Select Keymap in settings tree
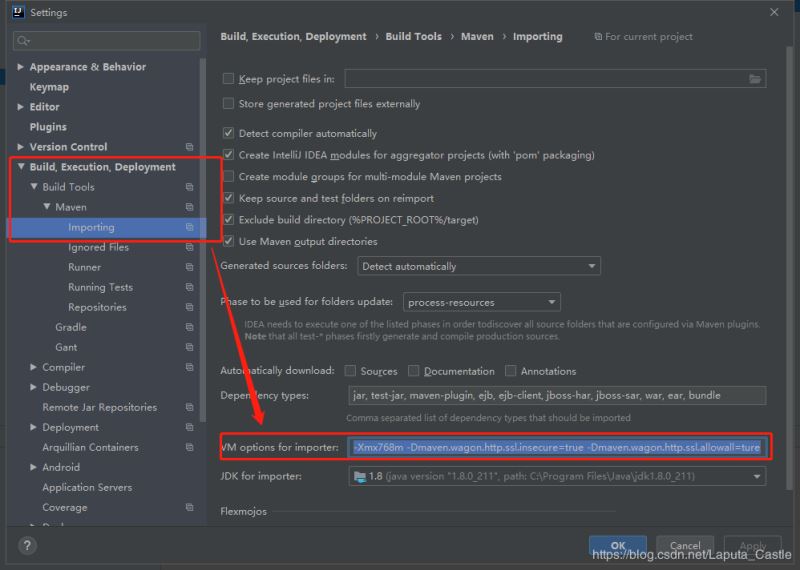This screenshot has height=570, width=800. (49, 87)
